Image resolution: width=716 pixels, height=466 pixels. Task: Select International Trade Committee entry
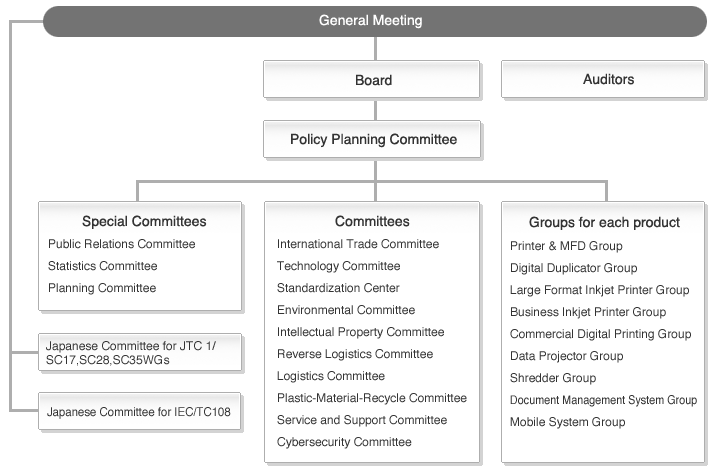pyautogui.click(x=358, y=244)
